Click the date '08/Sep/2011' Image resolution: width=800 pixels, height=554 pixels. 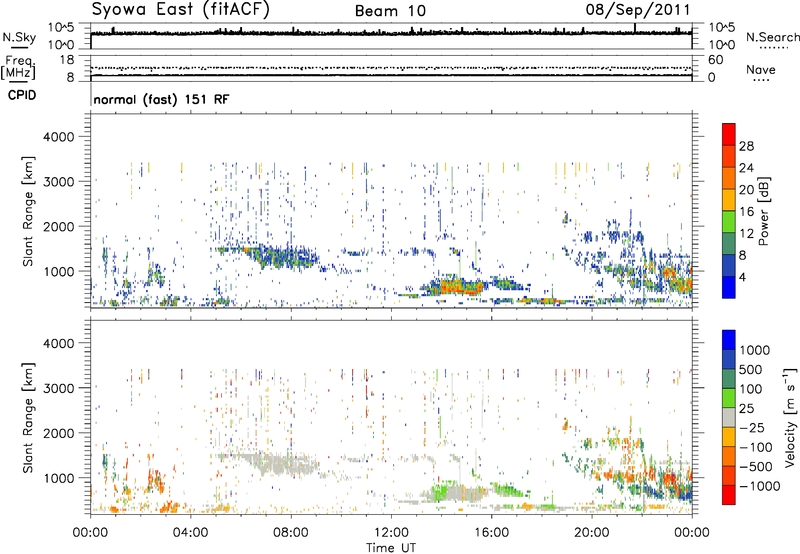tap(638, 10)
